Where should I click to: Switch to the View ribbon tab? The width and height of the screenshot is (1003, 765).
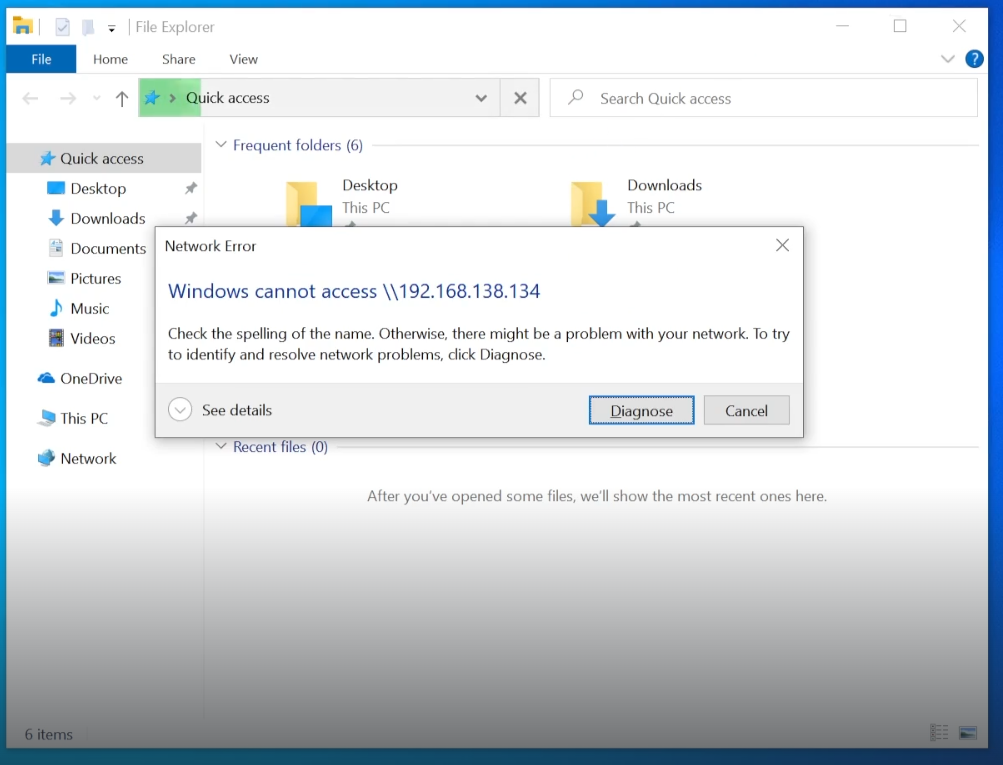pos(243,59)
